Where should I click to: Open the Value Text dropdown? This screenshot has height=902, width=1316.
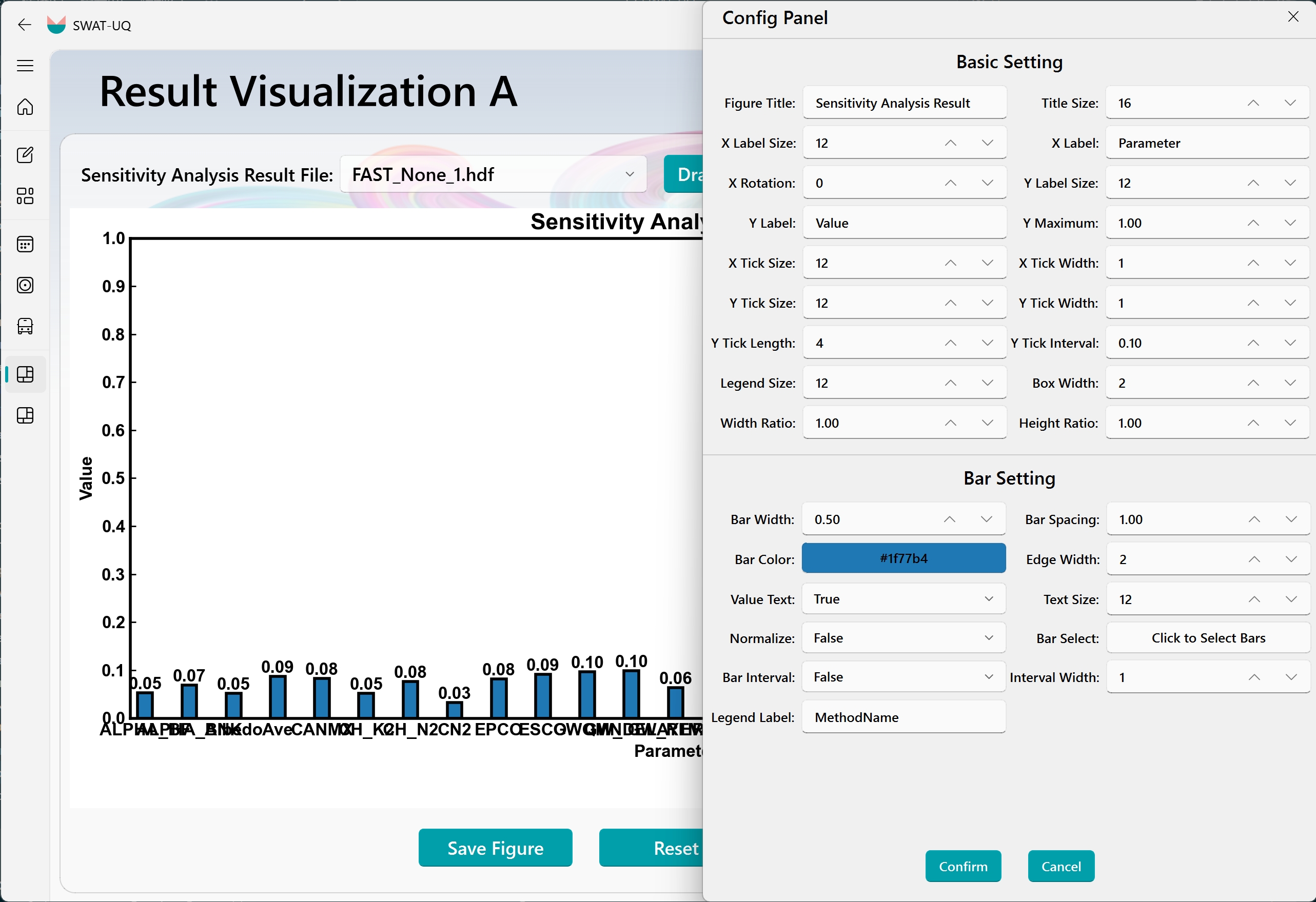pyautogui.click(x=904, y=599)
